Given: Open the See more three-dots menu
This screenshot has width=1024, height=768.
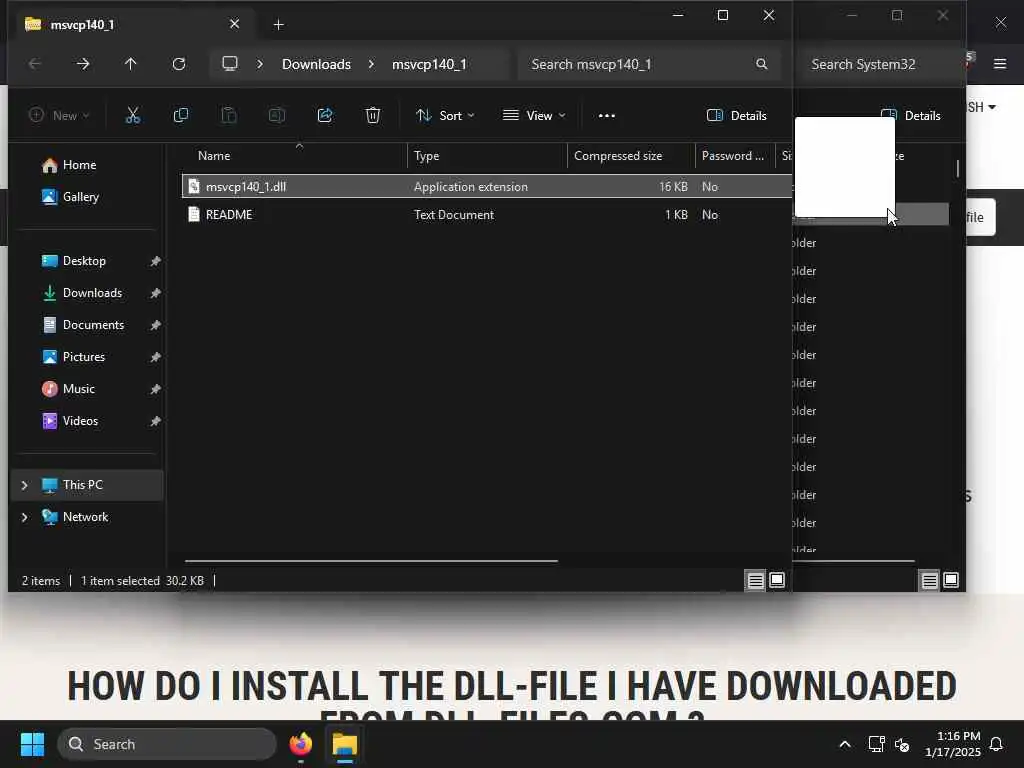Looking at the screenshot, I should pos(607,116).
